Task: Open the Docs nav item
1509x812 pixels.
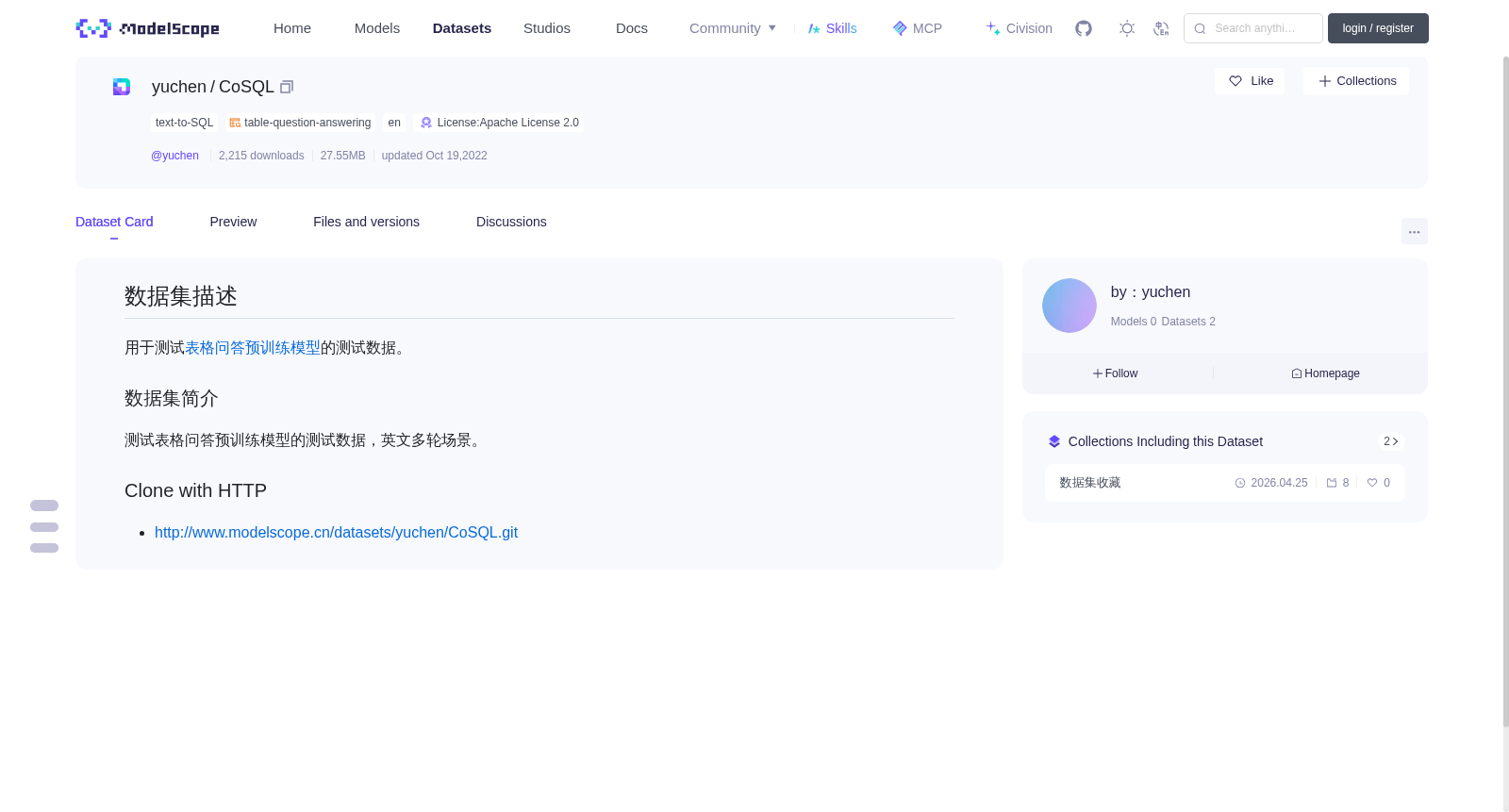Action: click(632, 28)
